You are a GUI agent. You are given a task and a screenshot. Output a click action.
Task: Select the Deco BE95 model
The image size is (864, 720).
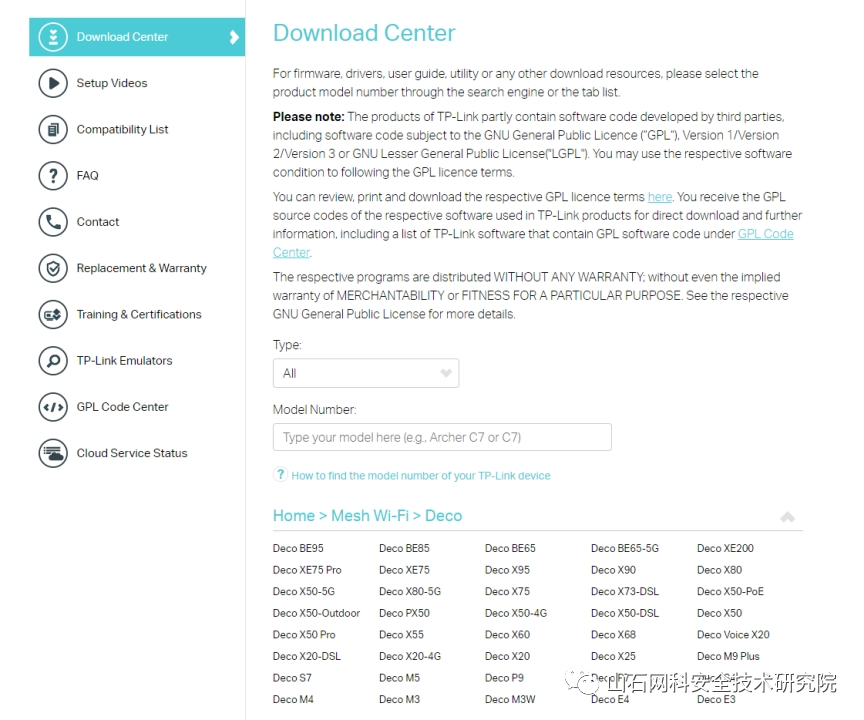pos(298,548)
